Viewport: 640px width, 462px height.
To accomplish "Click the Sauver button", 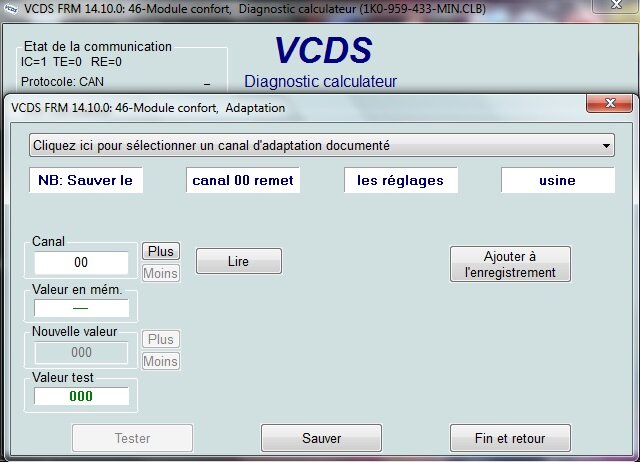I will tap(321, 438).
